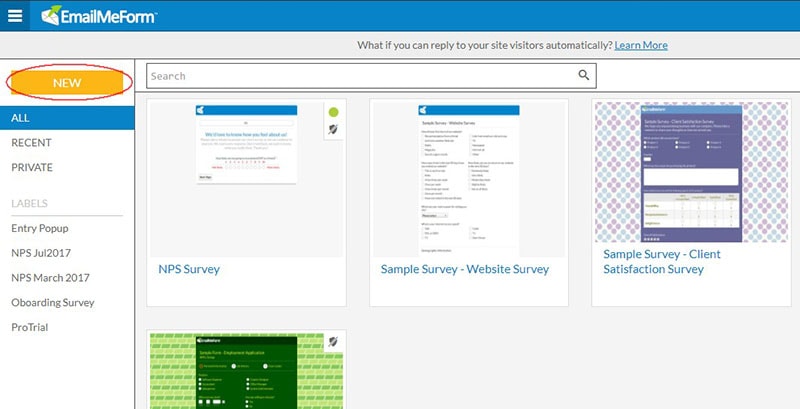Filter by ProTrial label
800x409 pixels.
(x=30, y=327)
